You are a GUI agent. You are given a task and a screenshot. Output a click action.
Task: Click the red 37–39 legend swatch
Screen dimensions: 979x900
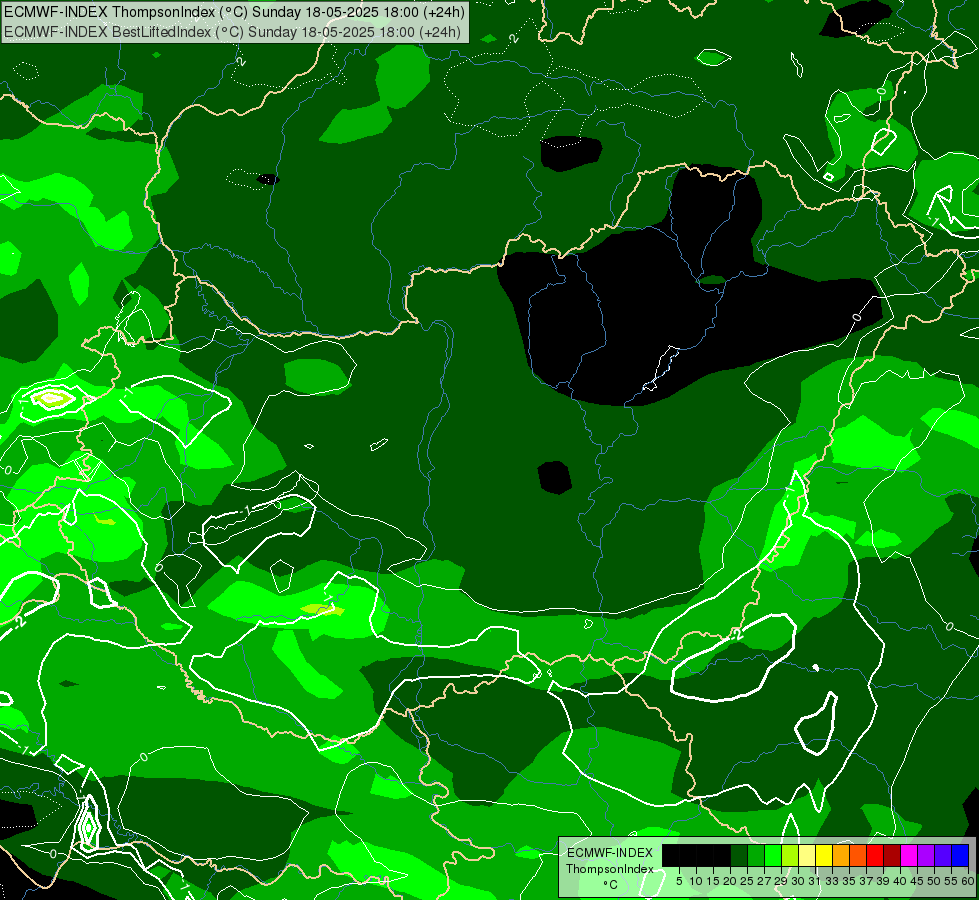(x=875, y=856)
